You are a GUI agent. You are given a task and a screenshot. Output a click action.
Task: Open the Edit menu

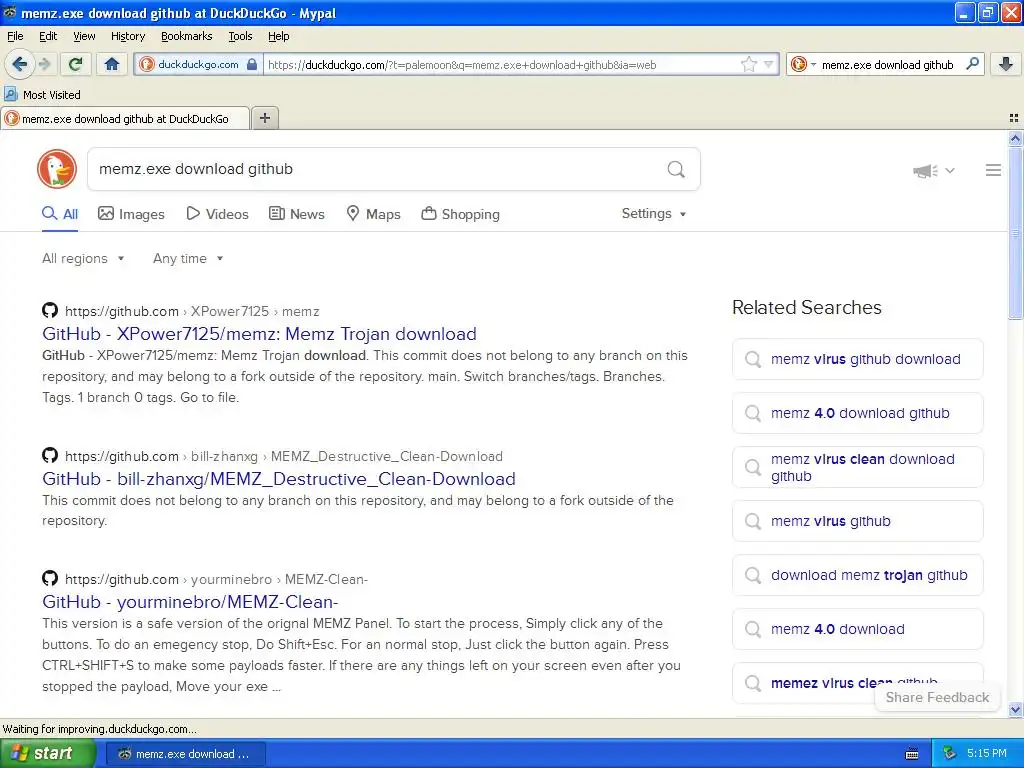48,36
